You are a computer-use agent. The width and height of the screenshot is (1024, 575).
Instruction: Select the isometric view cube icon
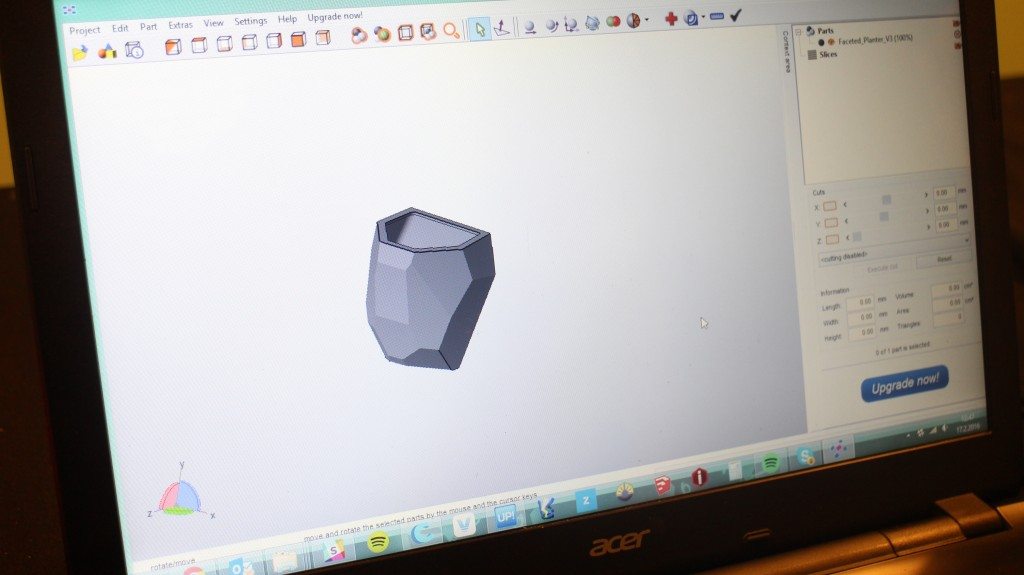(173, 46)
